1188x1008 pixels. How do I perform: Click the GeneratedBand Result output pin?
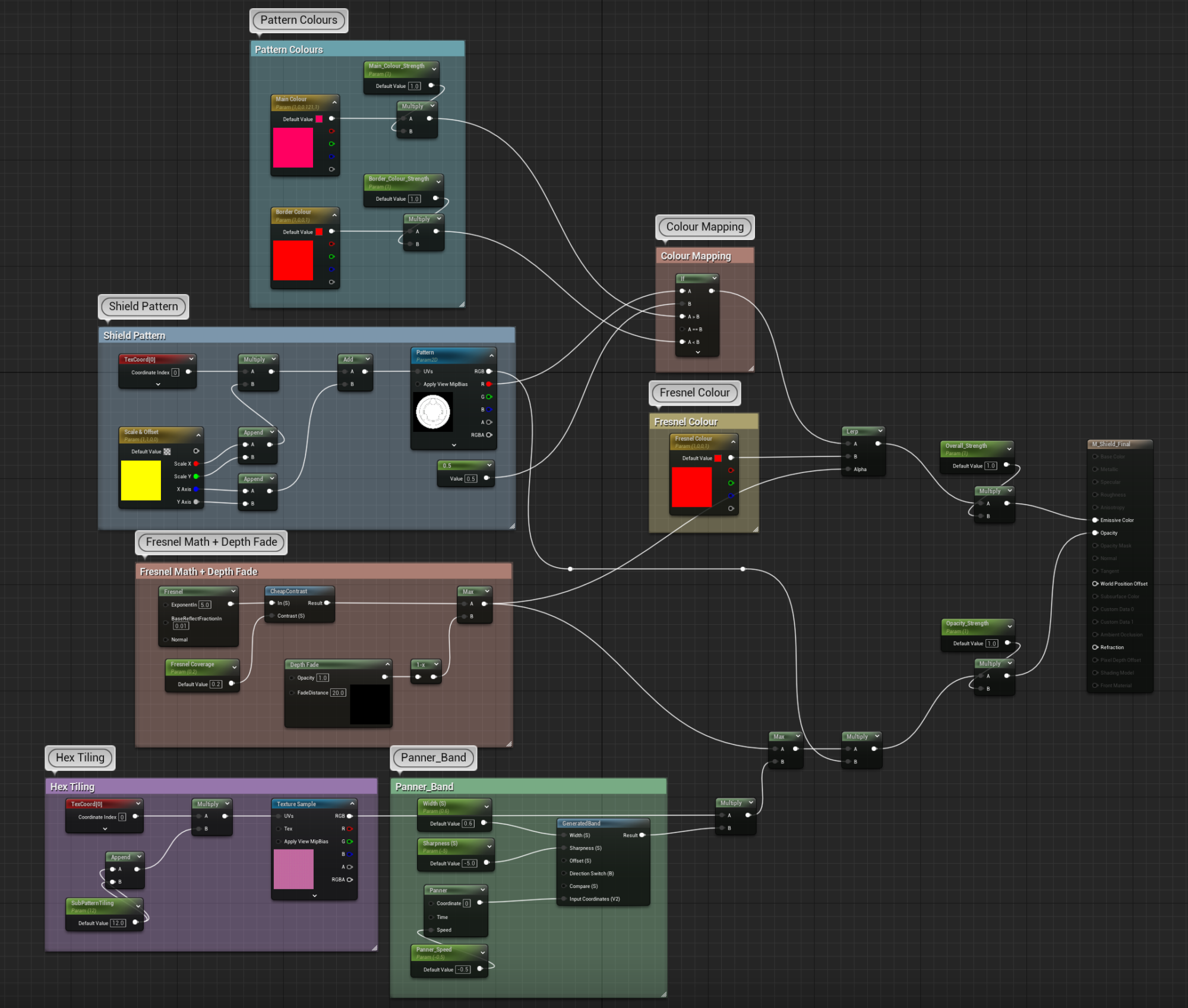pos(642,835)
